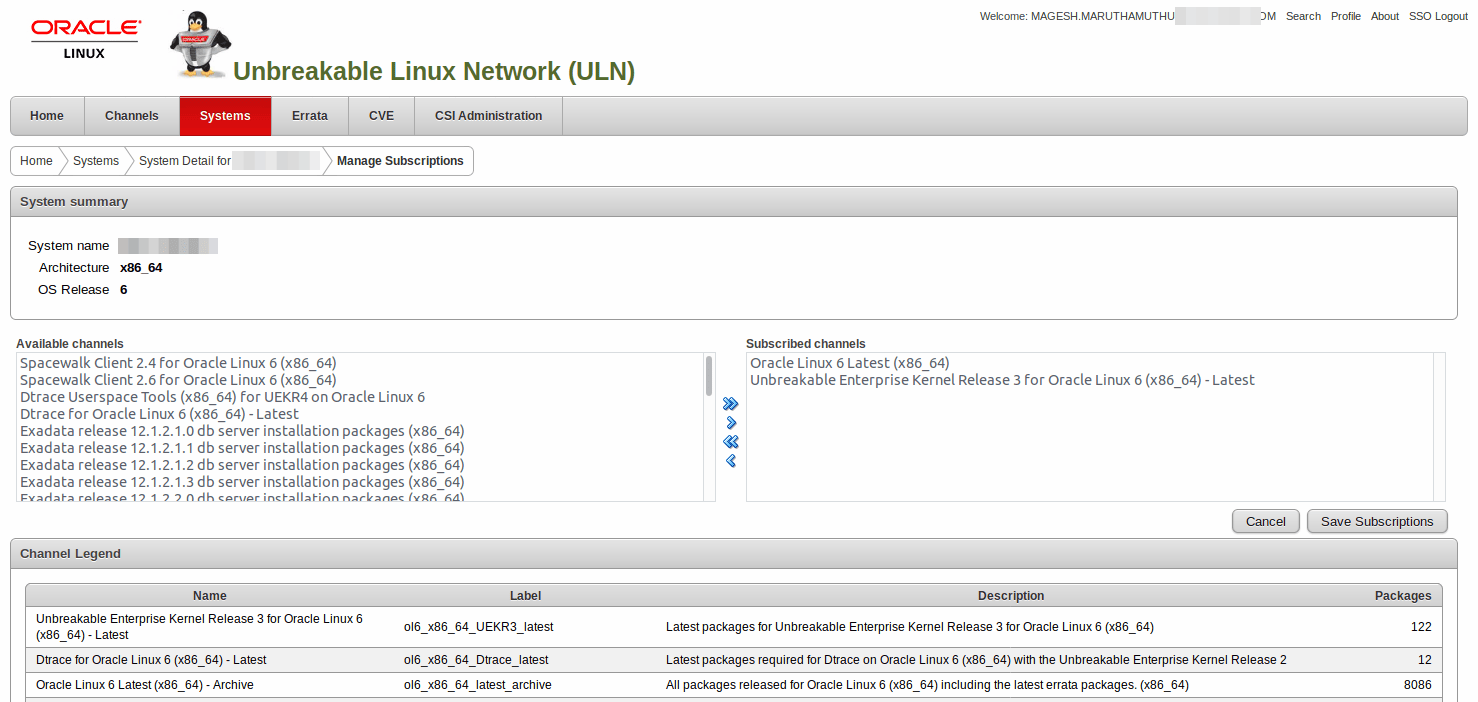The width and height of the screenshot is (1478, 702).
Task: Open the Profile link
Action: pos(1345,16)
